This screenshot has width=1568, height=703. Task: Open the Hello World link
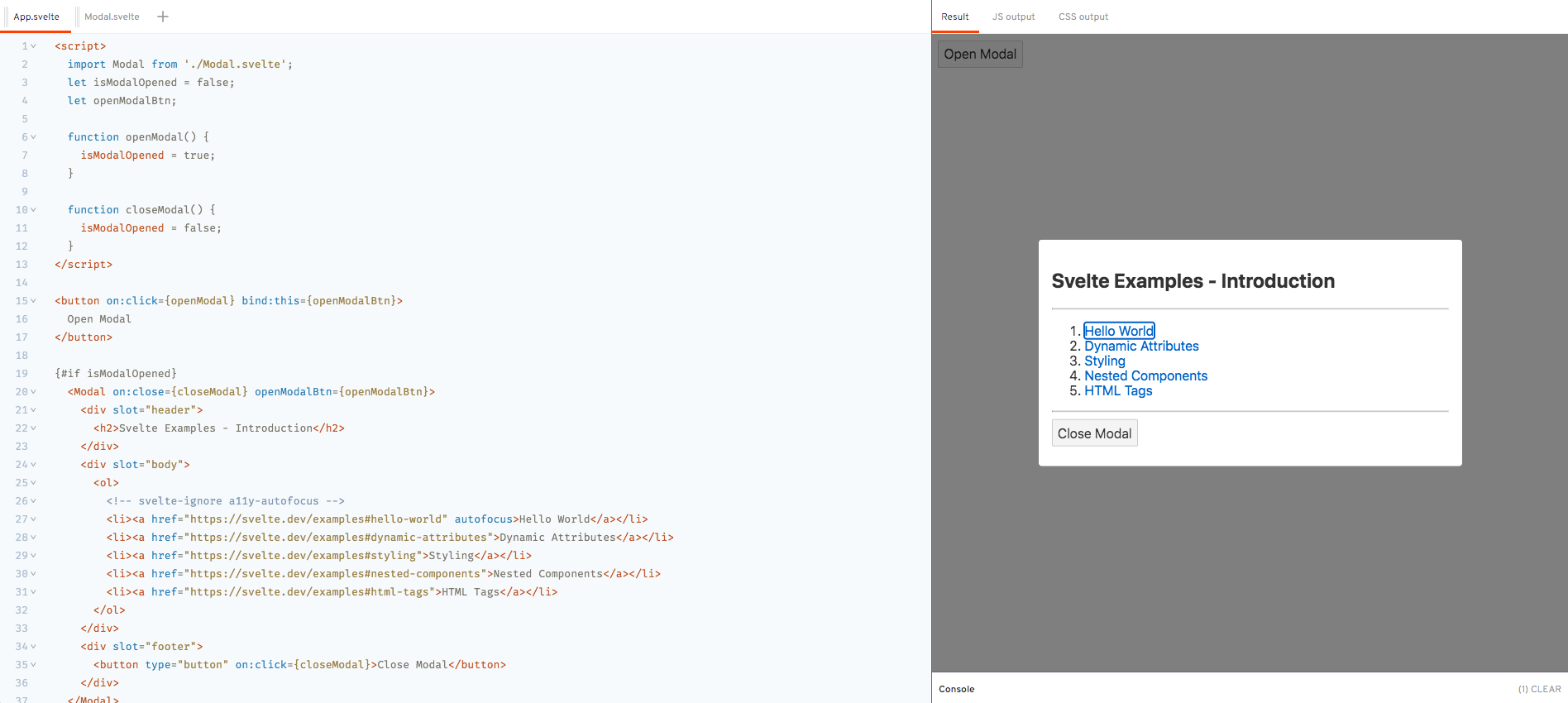point(1119,331)
